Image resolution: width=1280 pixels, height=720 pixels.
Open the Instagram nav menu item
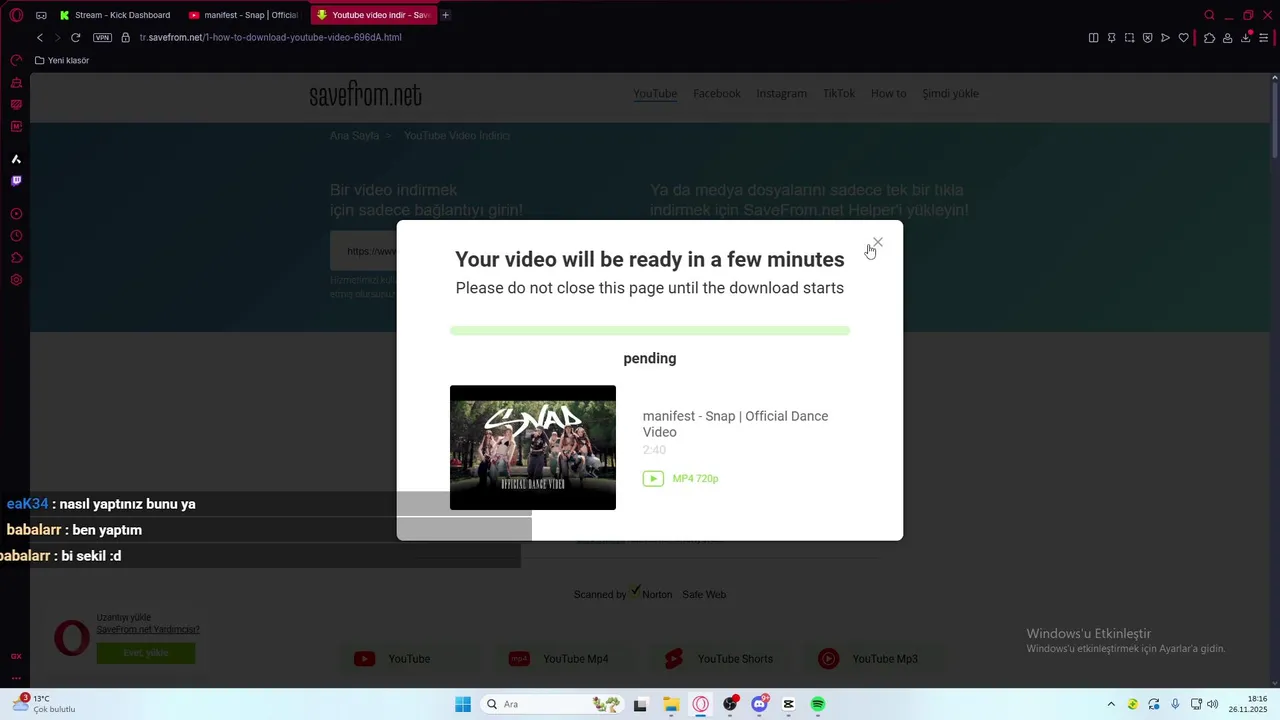pos(781,93)
